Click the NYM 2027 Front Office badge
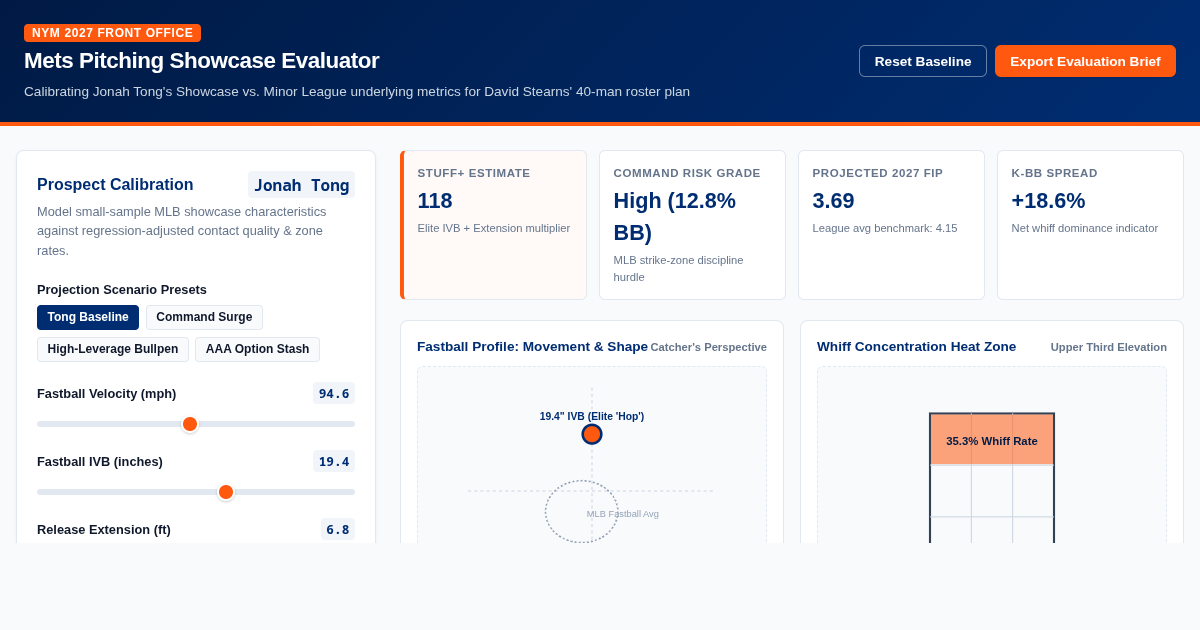The height and width of the screenshot is (630, 1200). [x=112, y=33]
